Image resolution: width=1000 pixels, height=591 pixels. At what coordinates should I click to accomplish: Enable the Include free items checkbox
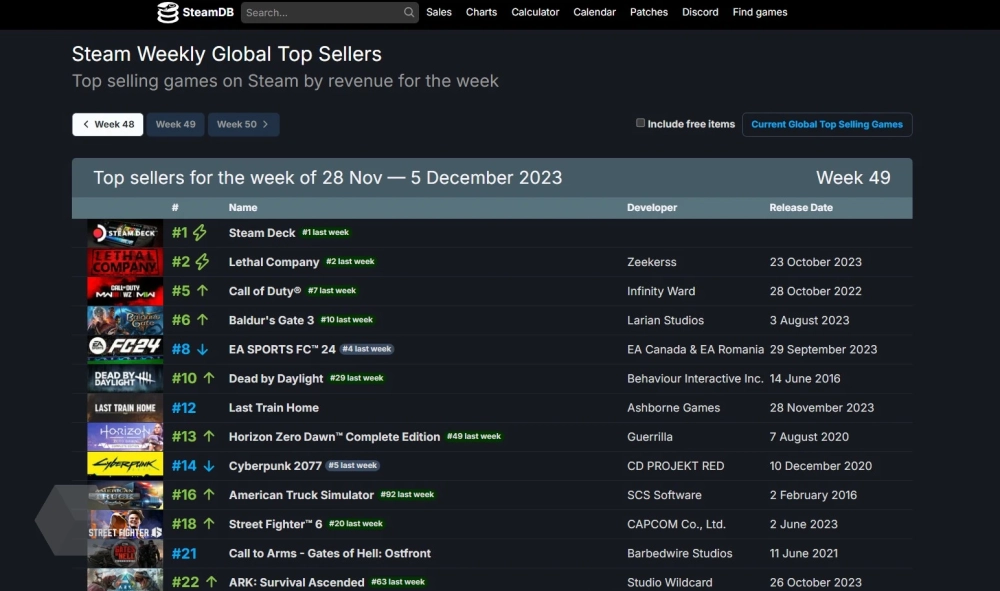coord(641,123)
